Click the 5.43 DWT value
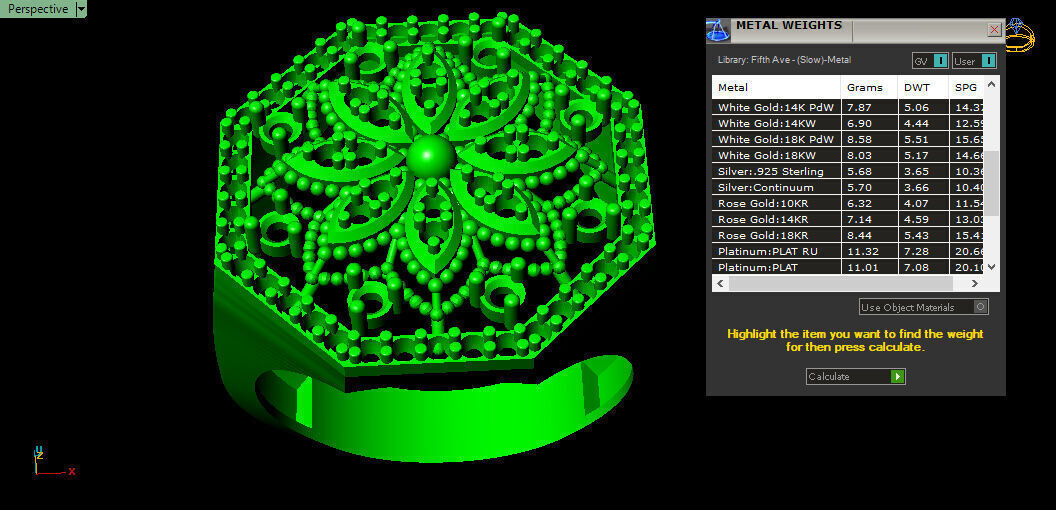 (x=915, y=235)
